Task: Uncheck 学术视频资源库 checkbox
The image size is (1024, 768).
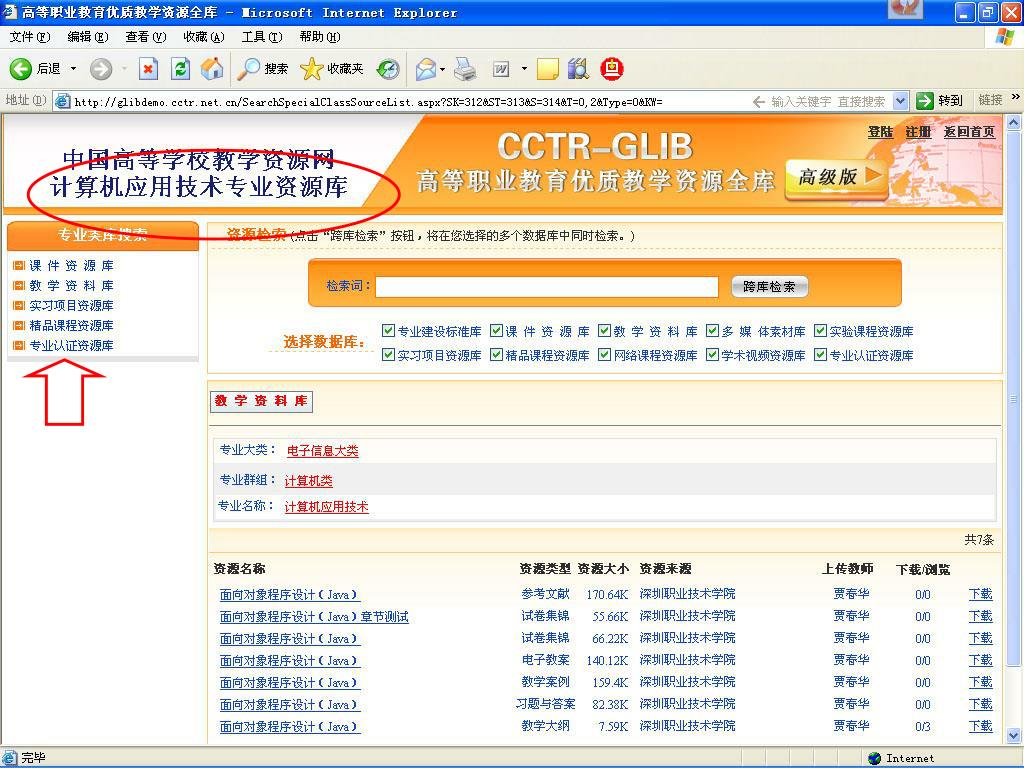Action: point(712,355)
